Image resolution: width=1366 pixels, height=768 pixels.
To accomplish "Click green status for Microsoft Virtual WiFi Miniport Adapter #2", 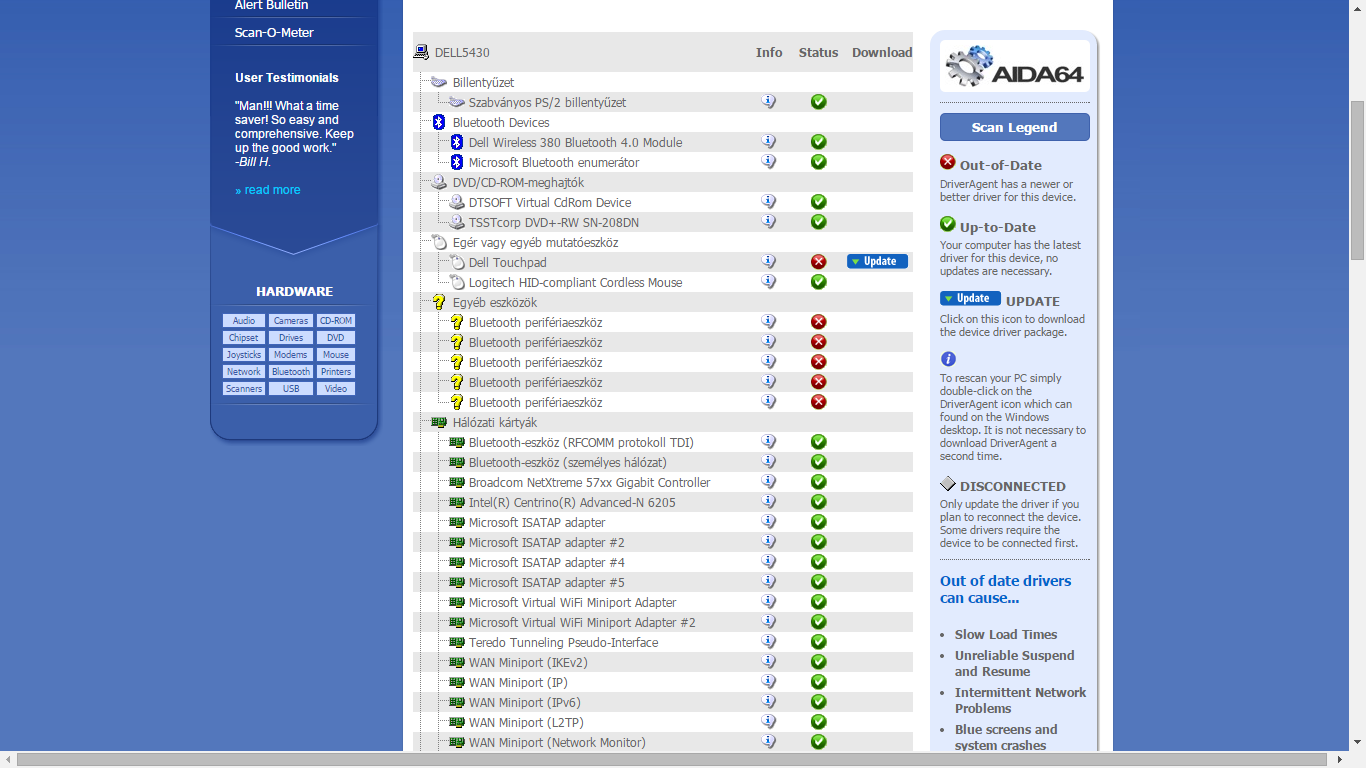I will pyautogui.click(x=818, y=622).
